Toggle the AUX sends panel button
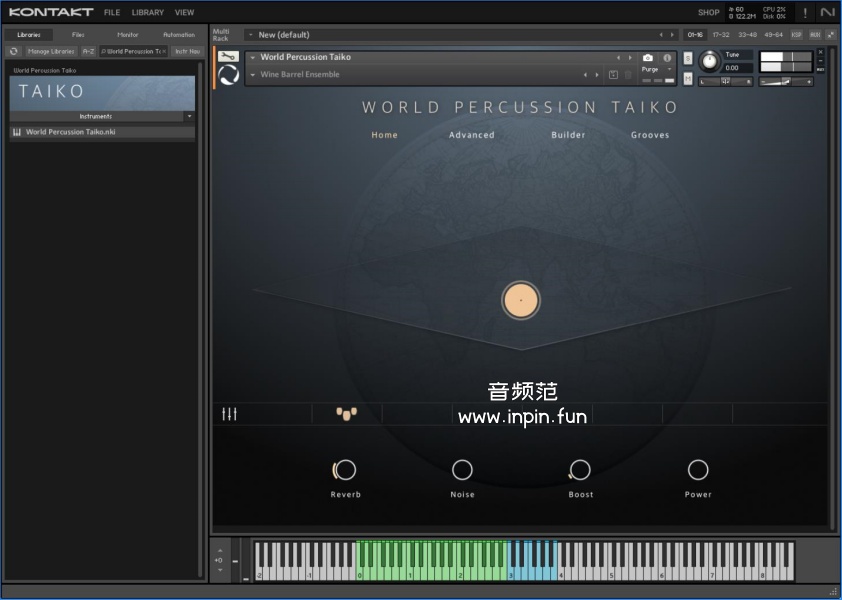842x600 pixels. pos(815,34)
